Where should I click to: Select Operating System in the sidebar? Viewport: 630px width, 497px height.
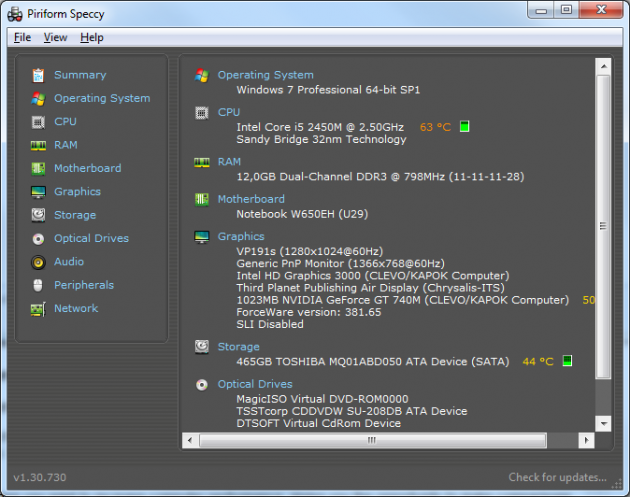pyautogui.click(x=102, y=98)
